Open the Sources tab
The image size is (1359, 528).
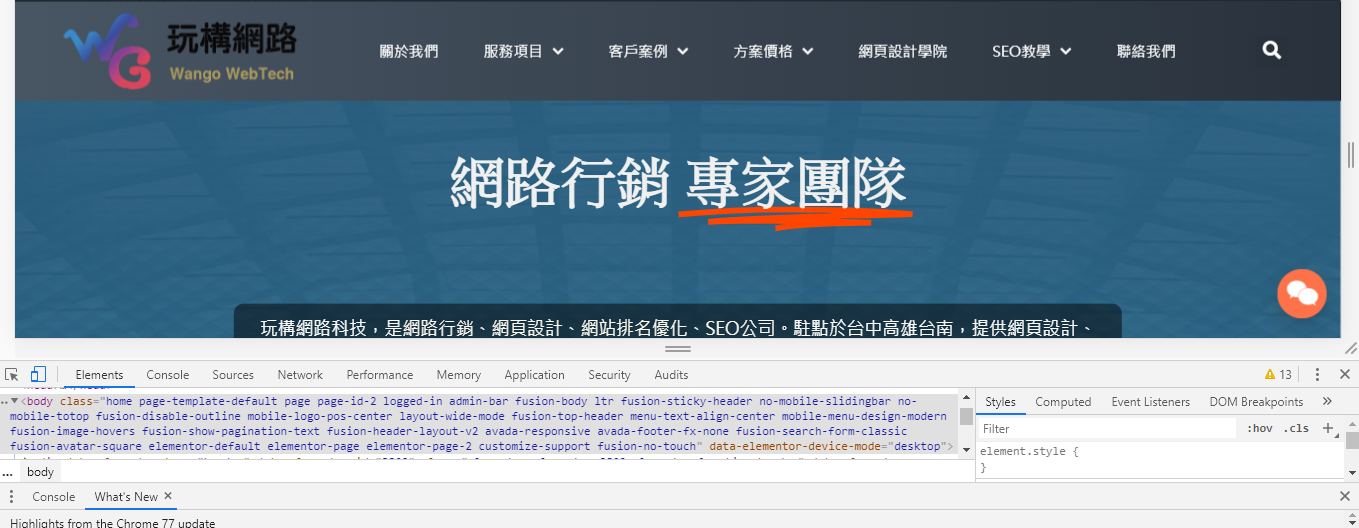[x=233, y=375]
